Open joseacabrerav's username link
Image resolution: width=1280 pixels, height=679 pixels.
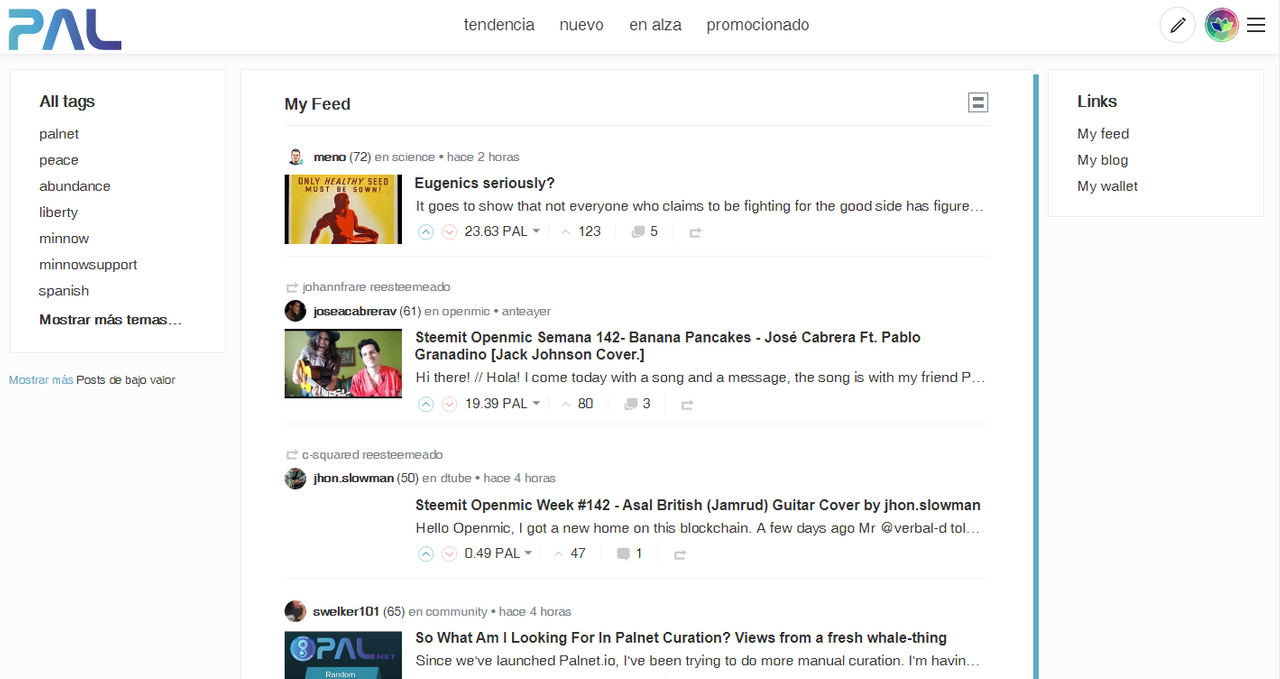(x=354, y=311)
